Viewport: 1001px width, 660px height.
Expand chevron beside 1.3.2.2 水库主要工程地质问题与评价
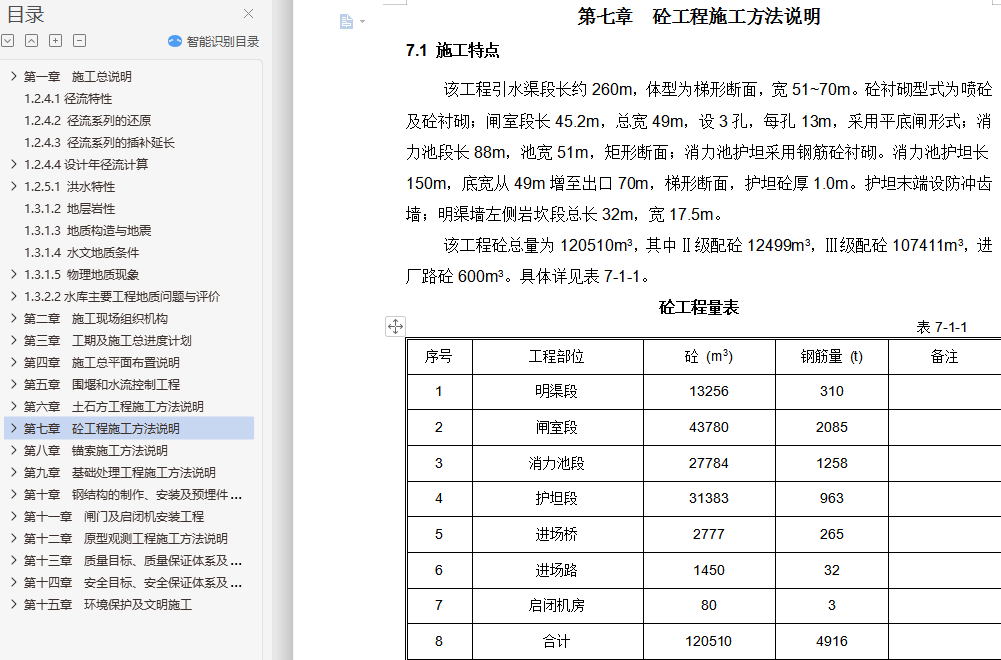click(x=13, y=297)
